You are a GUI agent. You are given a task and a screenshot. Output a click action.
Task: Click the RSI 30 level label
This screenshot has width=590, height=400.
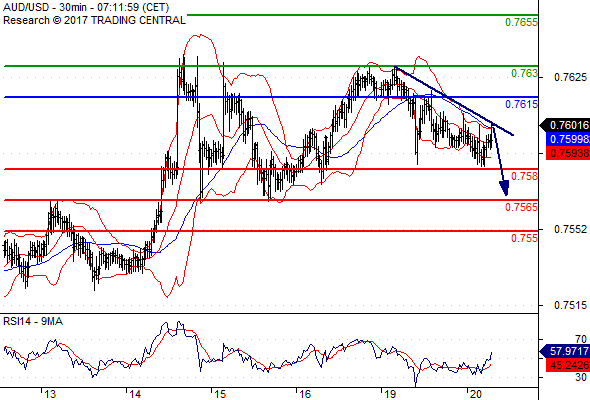(581, 377)
